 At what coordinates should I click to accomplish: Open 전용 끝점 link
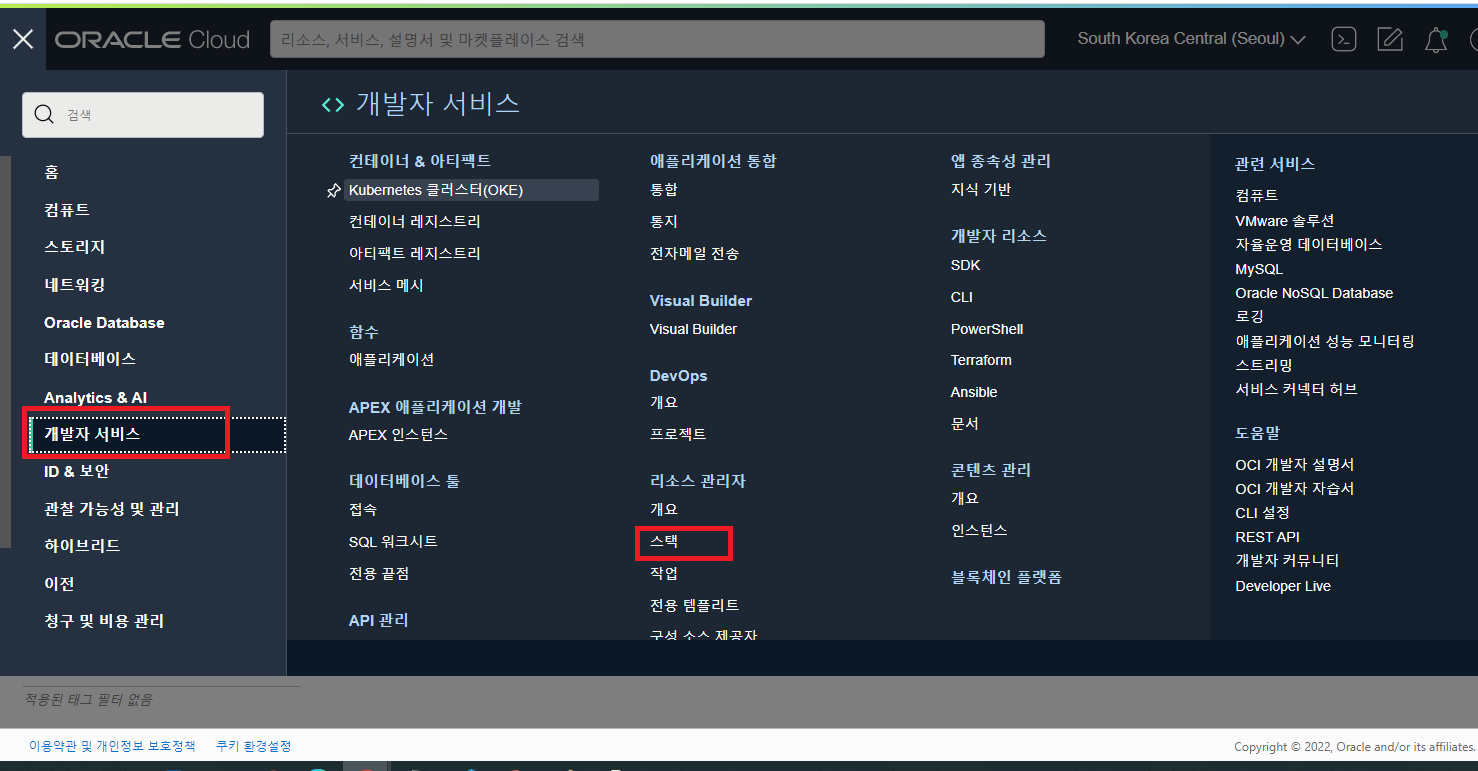379,573
